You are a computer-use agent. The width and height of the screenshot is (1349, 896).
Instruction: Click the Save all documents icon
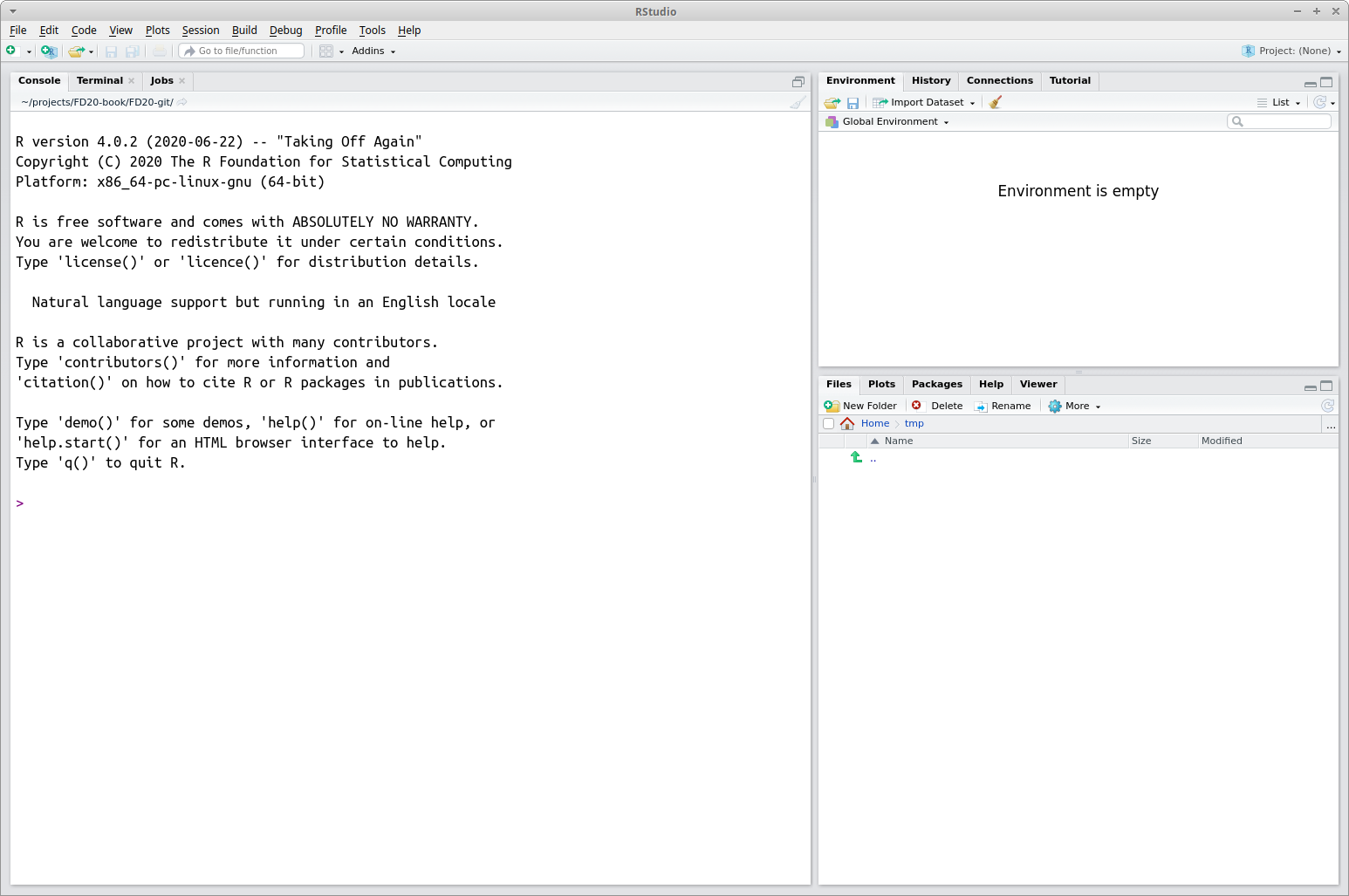[133, 51]
